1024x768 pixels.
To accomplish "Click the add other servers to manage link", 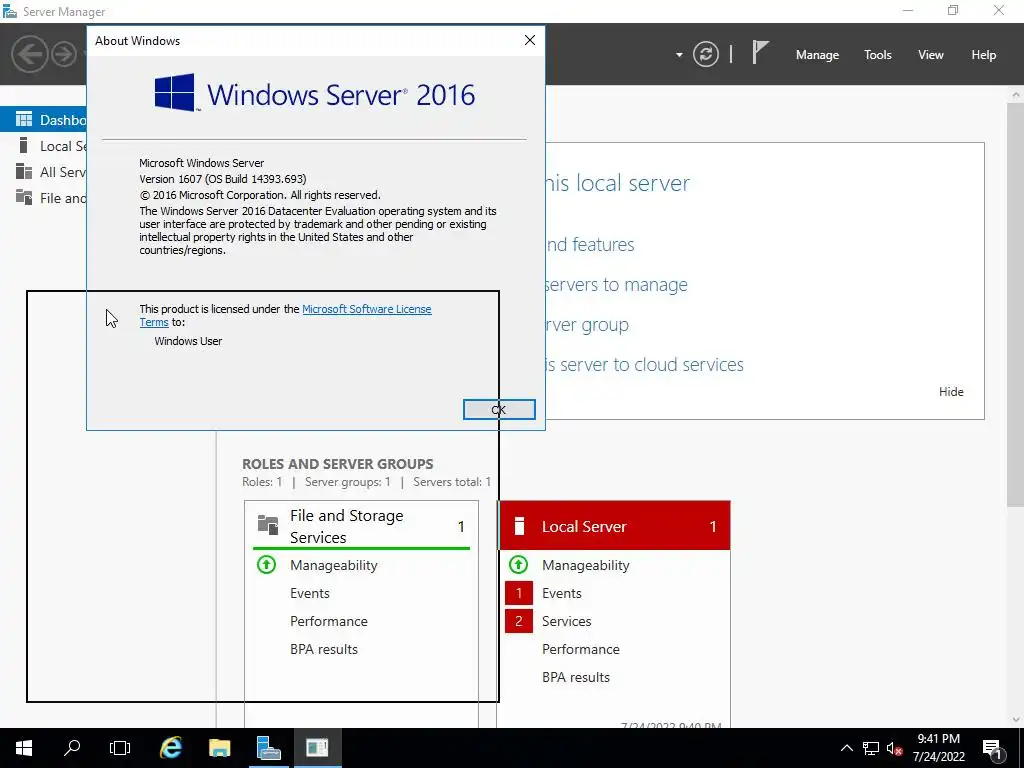I will (x=616, y=285).
